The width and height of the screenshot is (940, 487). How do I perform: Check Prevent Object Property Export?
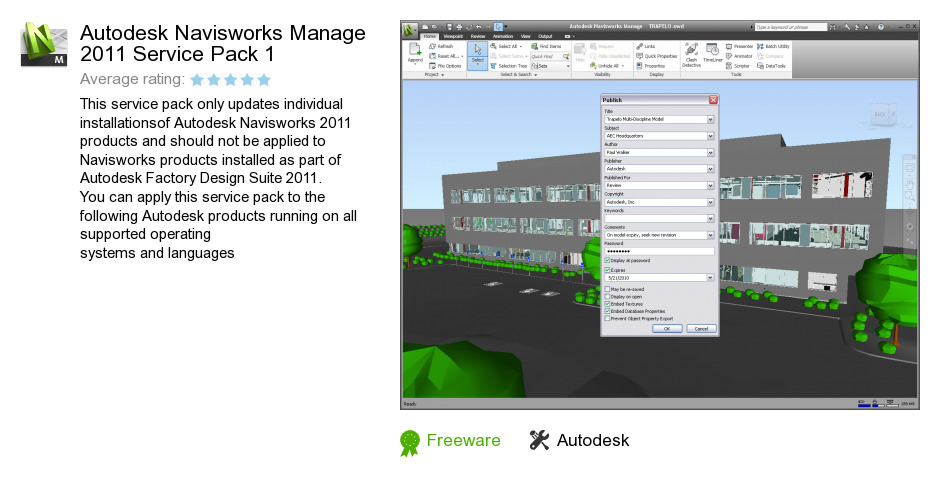(607, 318)
